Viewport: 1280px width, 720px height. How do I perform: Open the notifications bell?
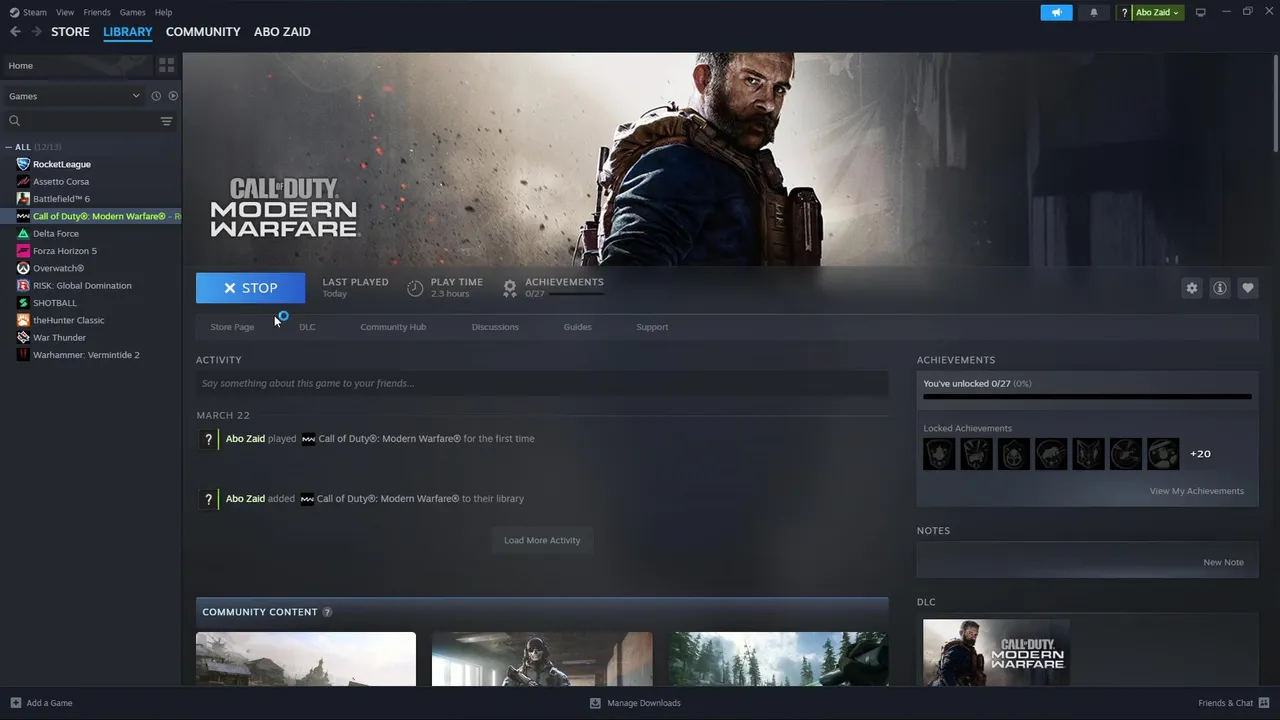(x=1093, y=12)
